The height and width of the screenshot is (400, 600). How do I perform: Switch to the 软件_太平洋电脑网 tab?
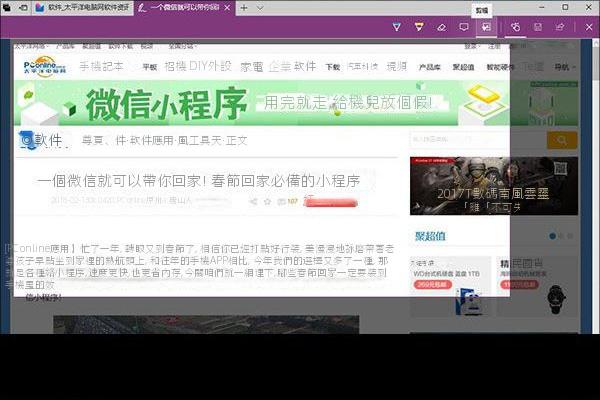(83, 8)
